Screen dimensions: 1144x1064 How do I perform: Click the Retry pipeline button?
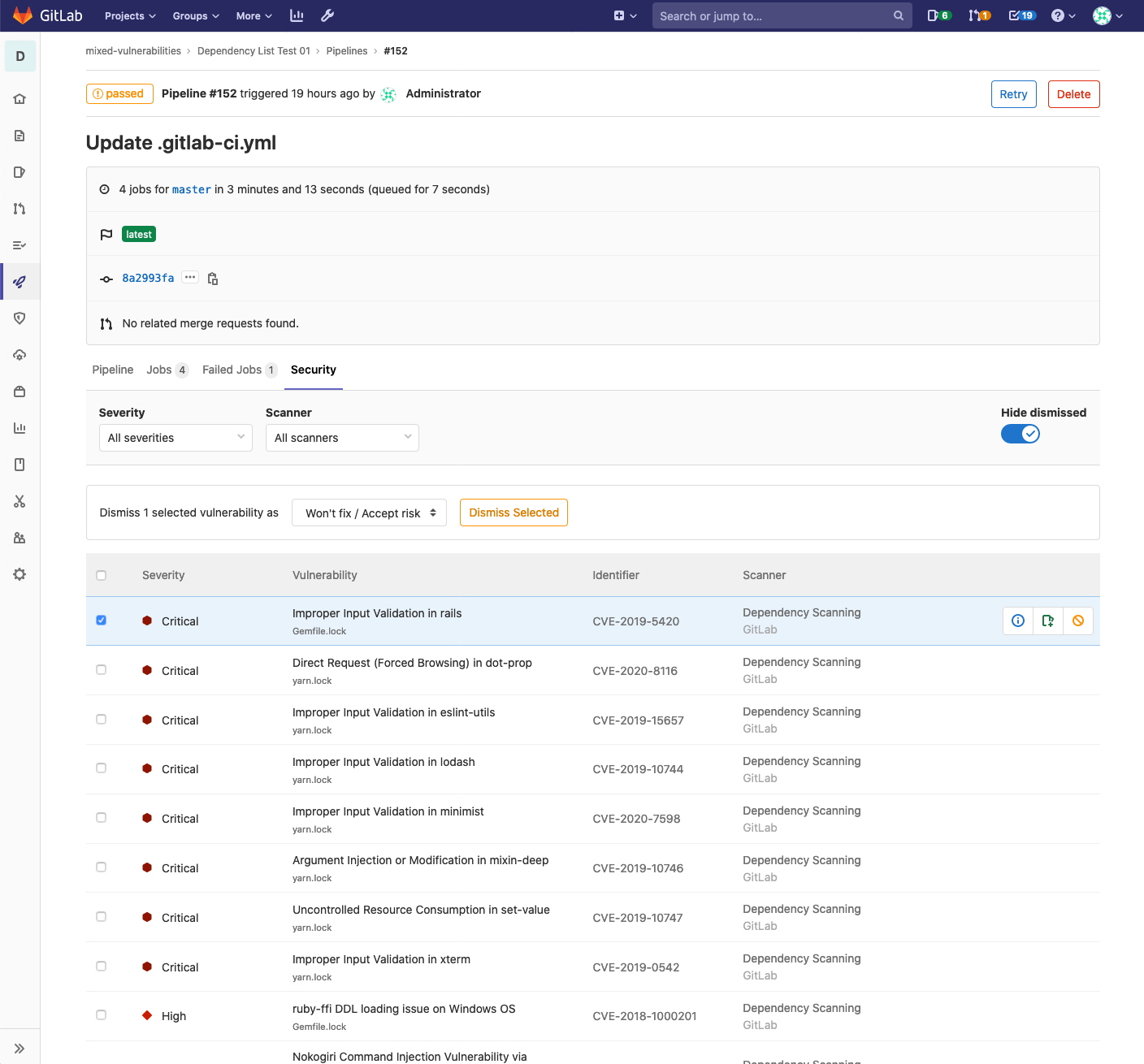(x=1013, y=94)
